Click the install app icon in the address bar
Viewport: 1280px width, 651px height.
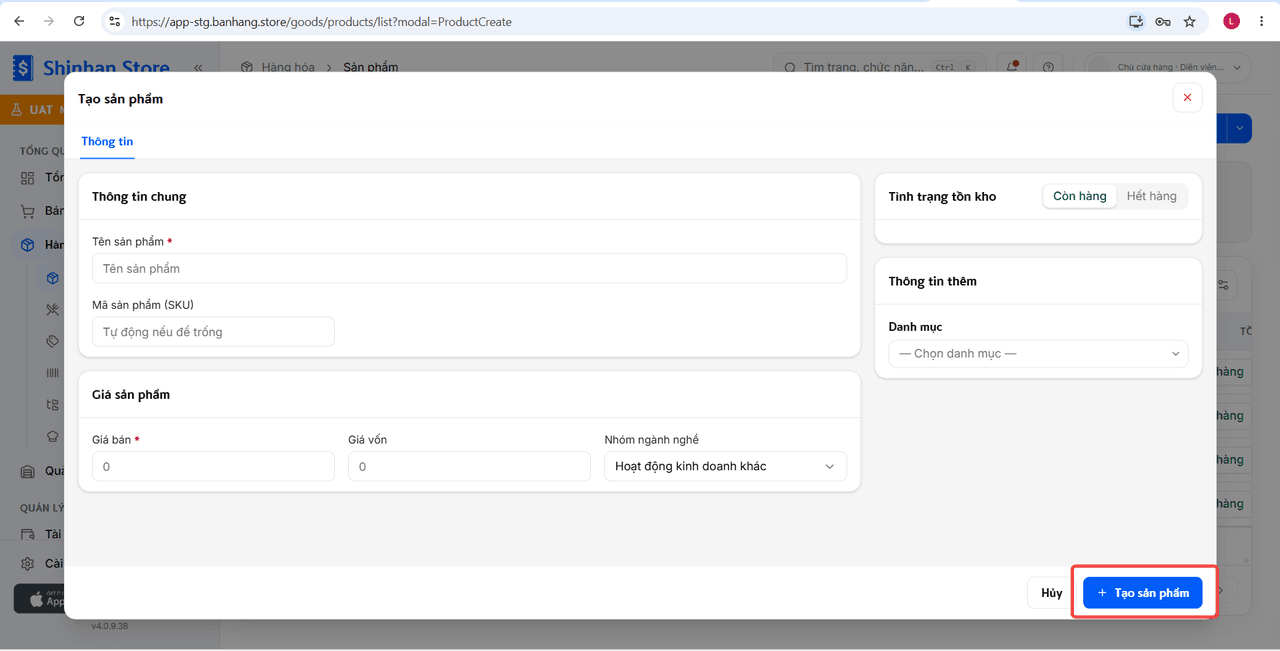coord(1136,21)
